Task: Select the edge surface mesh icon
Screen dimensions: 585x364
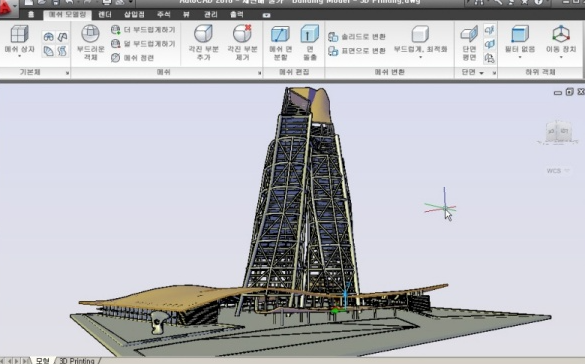Action: [62, 37]
